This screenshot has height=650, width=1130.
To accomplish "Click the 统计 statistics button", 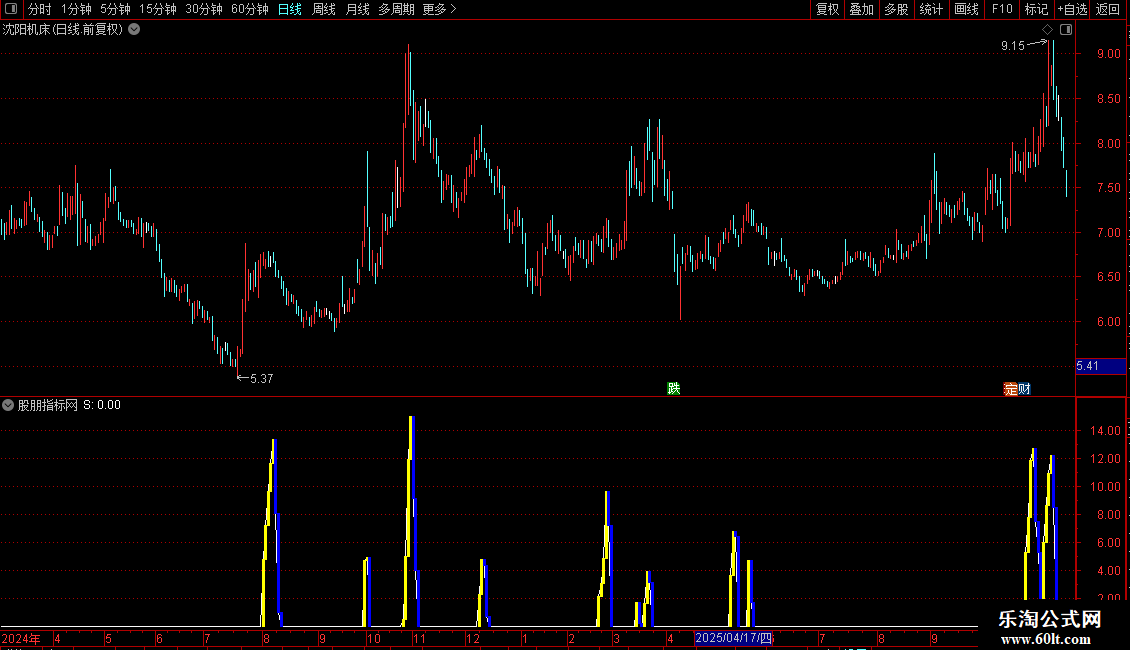I will (x=931, y=9).
